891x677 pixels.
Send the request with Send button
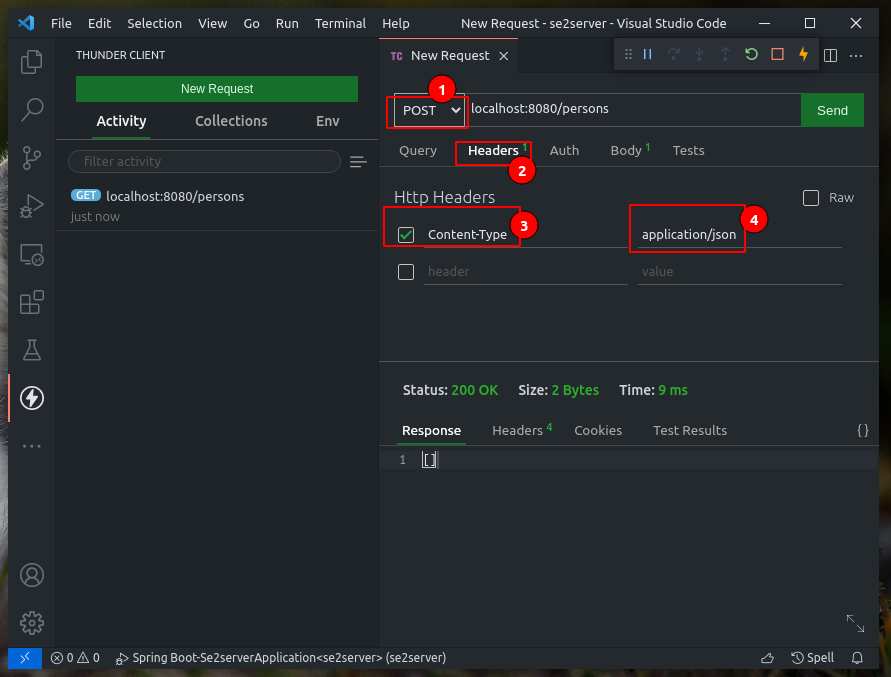click(x=832, y=110)
